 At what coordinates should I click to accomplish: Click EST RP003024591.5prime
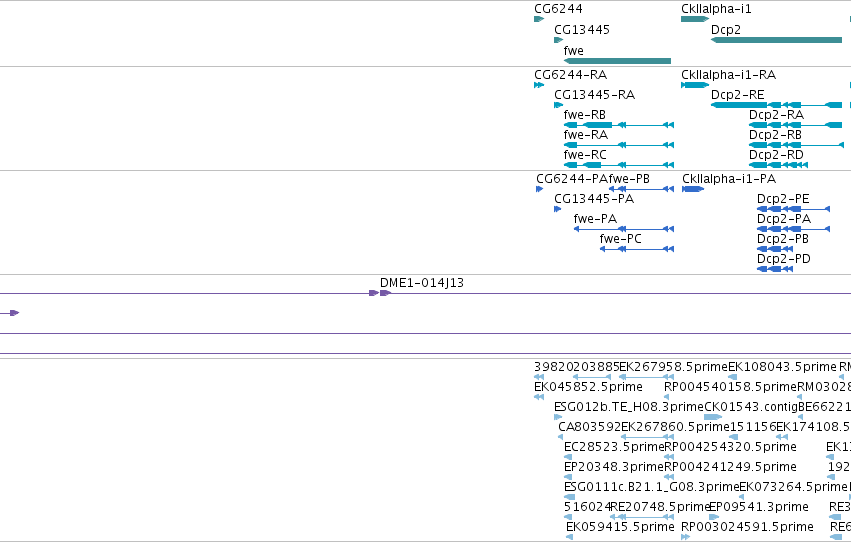(x=685, y=538)
